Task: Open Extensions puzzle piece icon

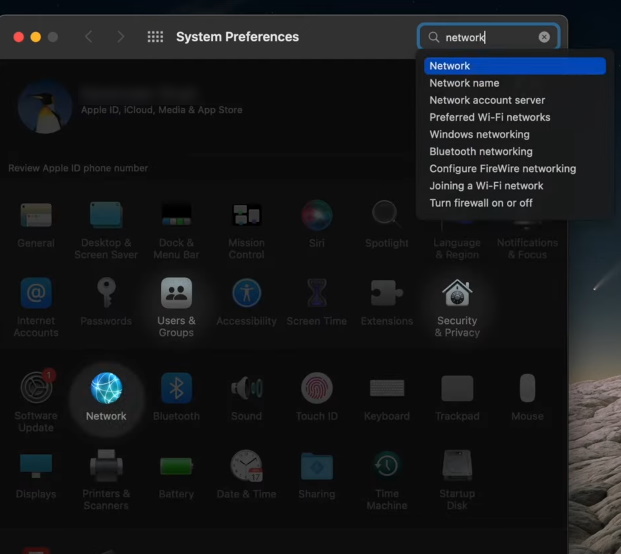Action: (387, 293)
